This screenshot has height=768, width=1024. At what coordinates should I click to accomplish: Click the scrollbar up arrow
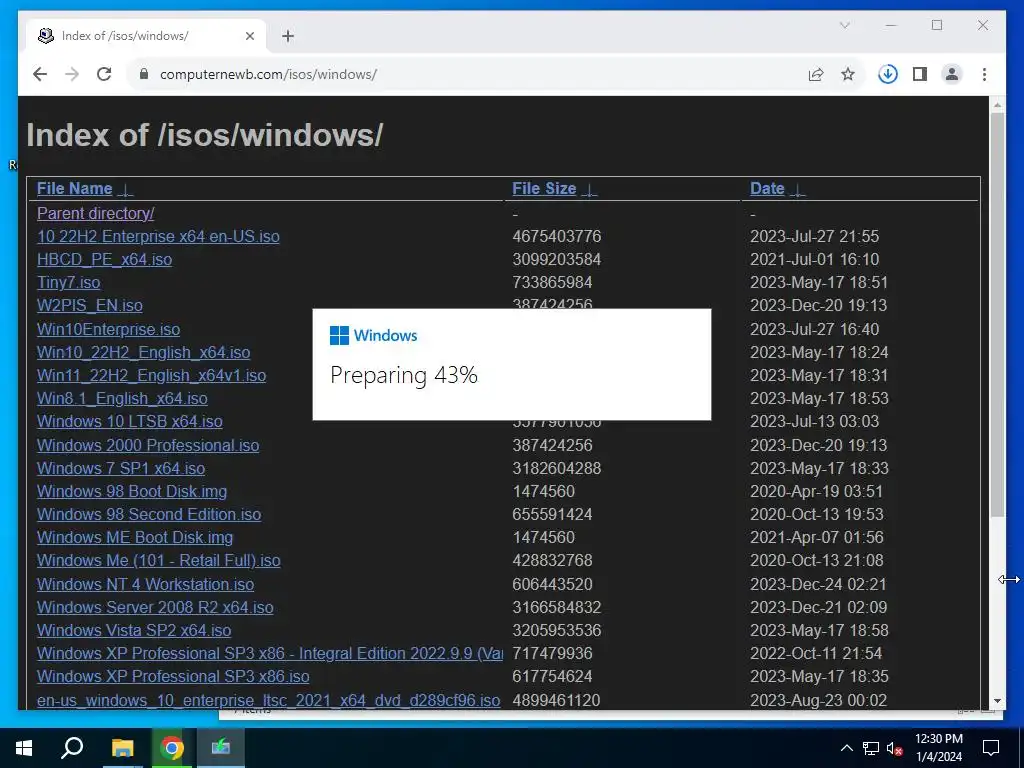point(997,104)
